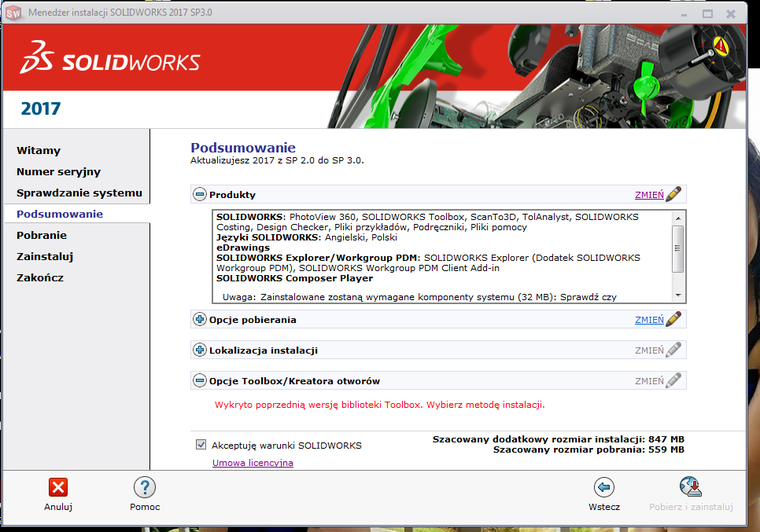This screenshot has width=760, height=532.
Task: Click the Produkty list scrollbar thumb
Action: point(678,249)
